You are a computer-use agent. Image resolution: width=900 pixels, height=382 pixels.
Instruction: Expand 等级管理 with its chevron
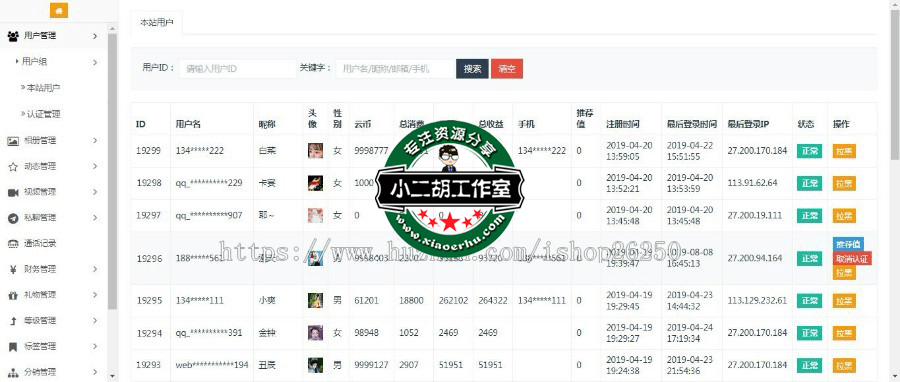95,321
